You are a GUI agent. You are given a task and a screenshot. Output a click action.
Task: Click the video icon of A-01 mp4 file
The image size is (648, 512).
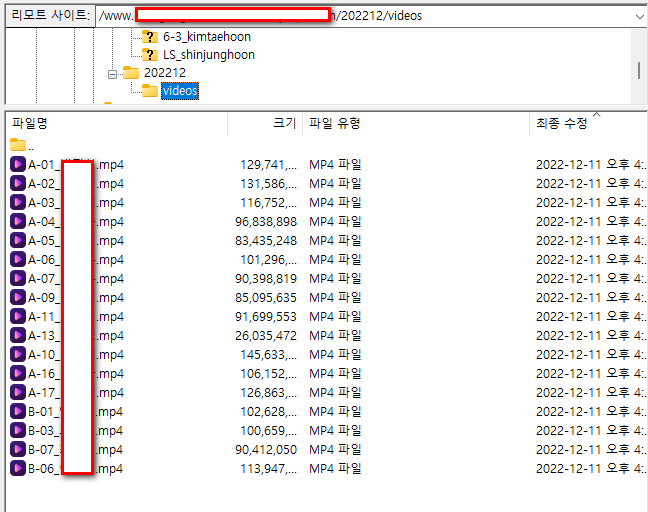(18, 164)
